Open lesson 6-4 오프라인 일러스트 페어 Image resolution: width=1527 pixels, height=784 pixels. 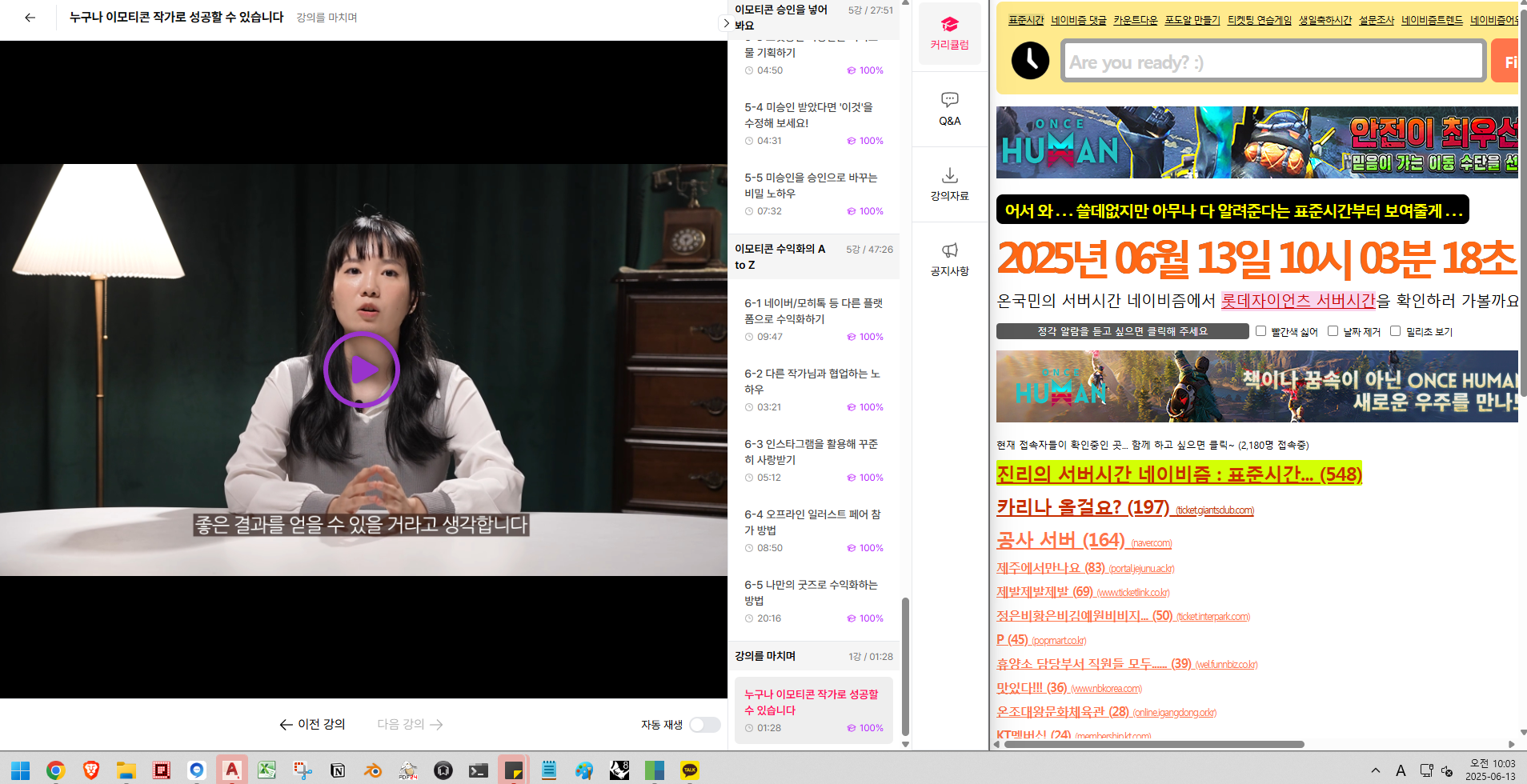[814, 530]
